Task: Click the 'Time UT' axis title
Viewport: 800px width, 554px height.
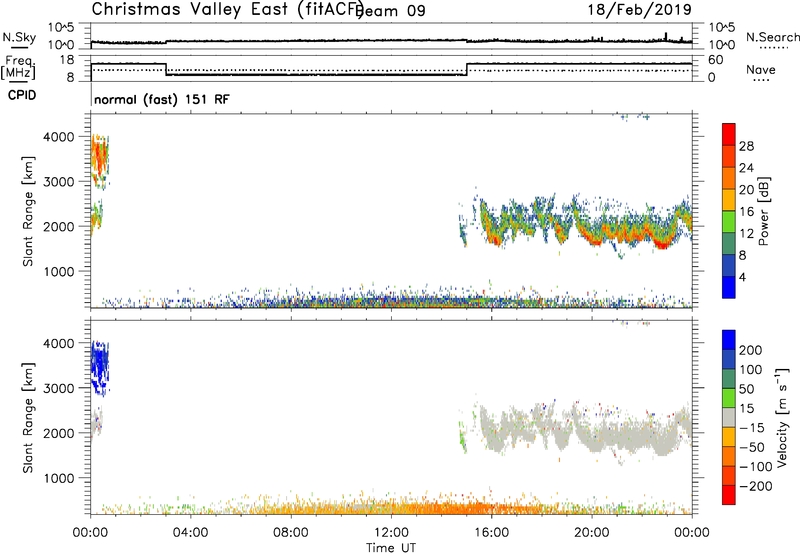Action: pyautogui.click(x=391, y=548)
